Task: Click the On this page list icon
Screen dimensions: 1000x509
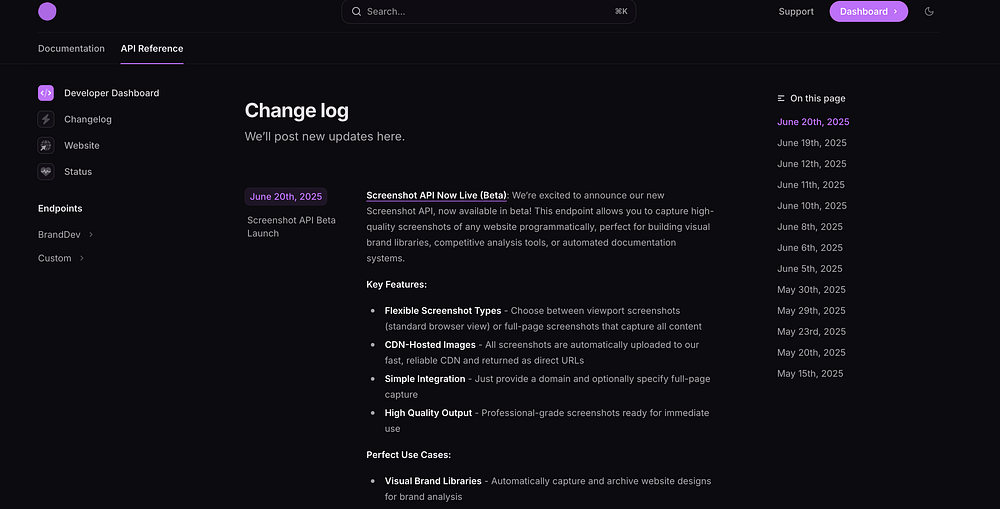Action: point(781,98)
